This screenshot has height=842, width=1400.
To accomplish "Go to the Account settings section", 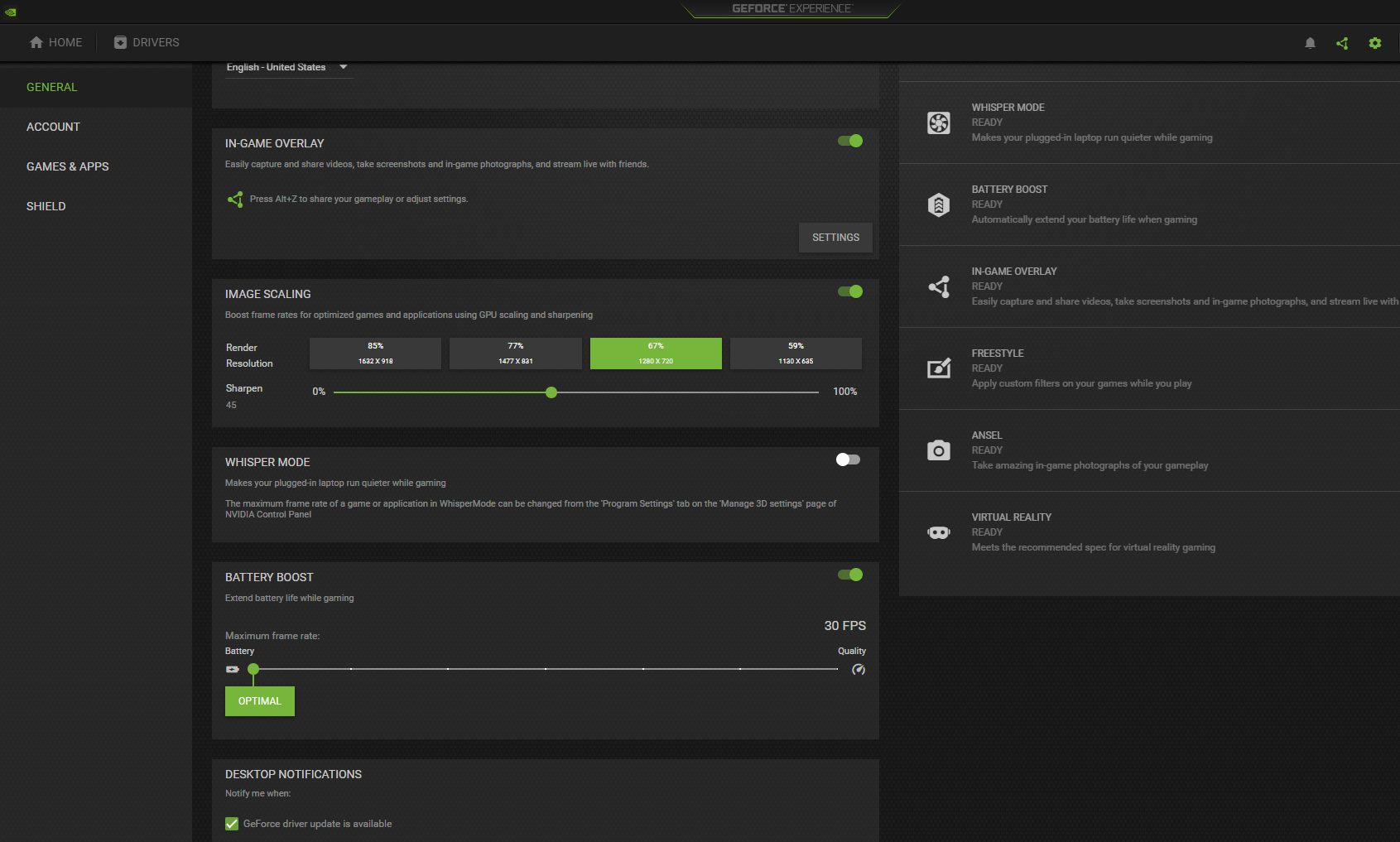I will [53, 127].
